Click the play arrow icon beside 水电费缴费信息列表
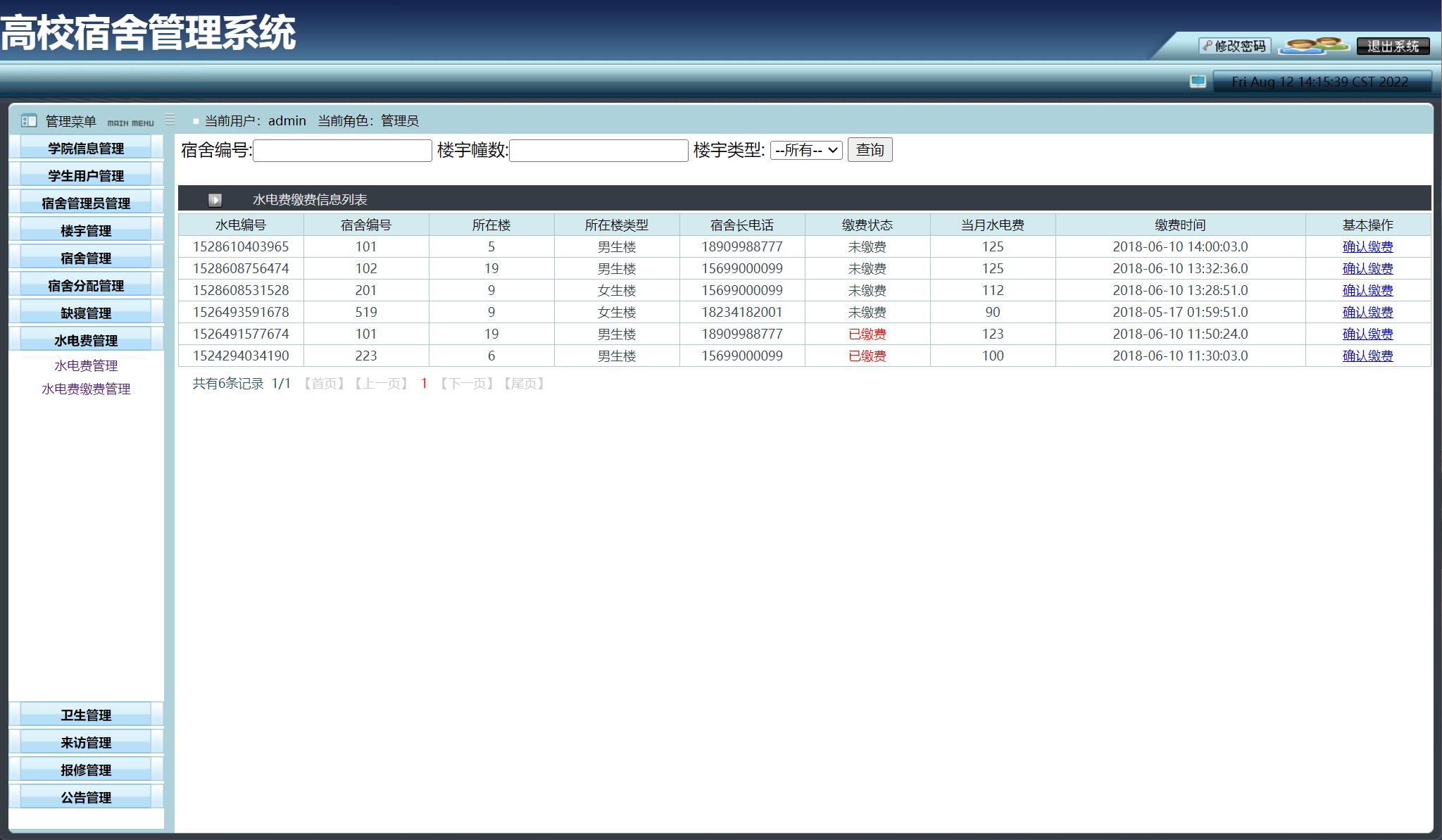1442x840 pixels. click(215, 200)
